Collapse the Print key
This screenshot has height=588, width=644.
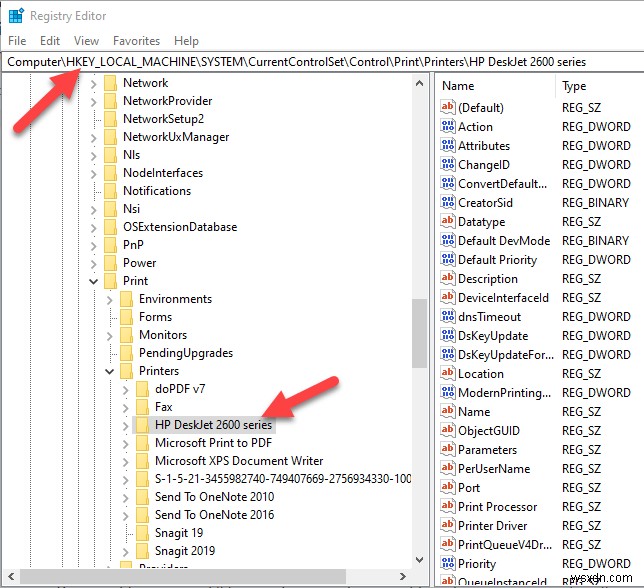(x=94, y=282)
